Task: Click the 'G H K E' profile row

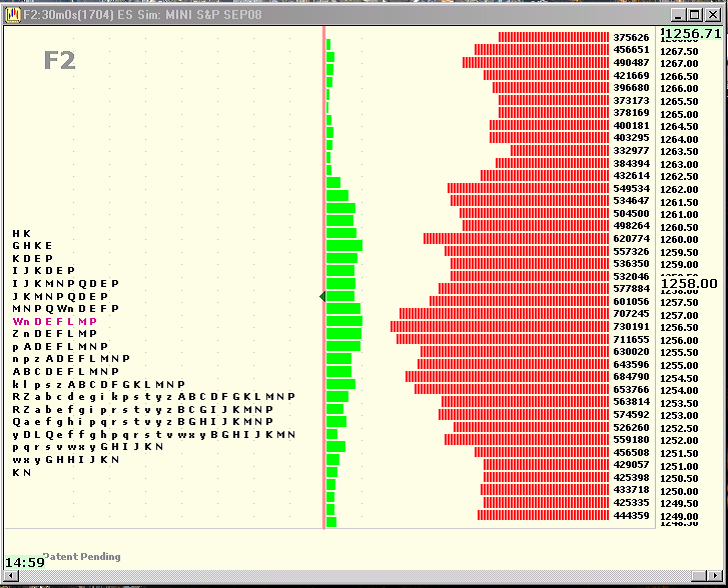Action: pos(32,246)
